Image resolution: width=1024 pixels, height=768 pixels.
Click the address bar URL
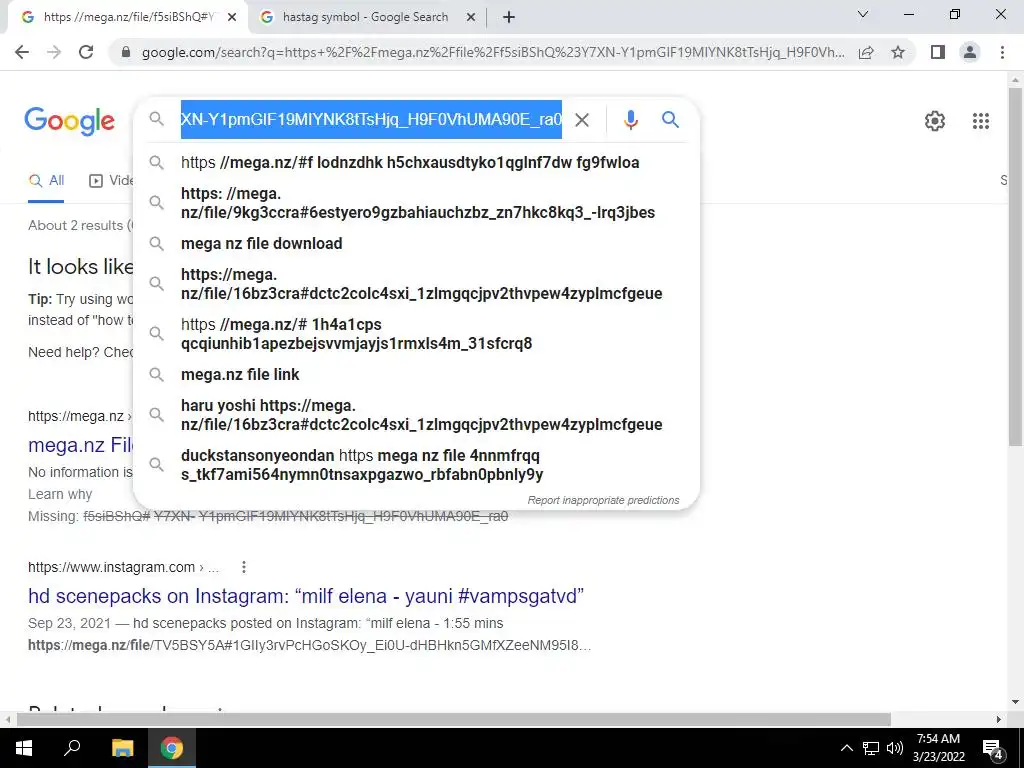point(493,52)
